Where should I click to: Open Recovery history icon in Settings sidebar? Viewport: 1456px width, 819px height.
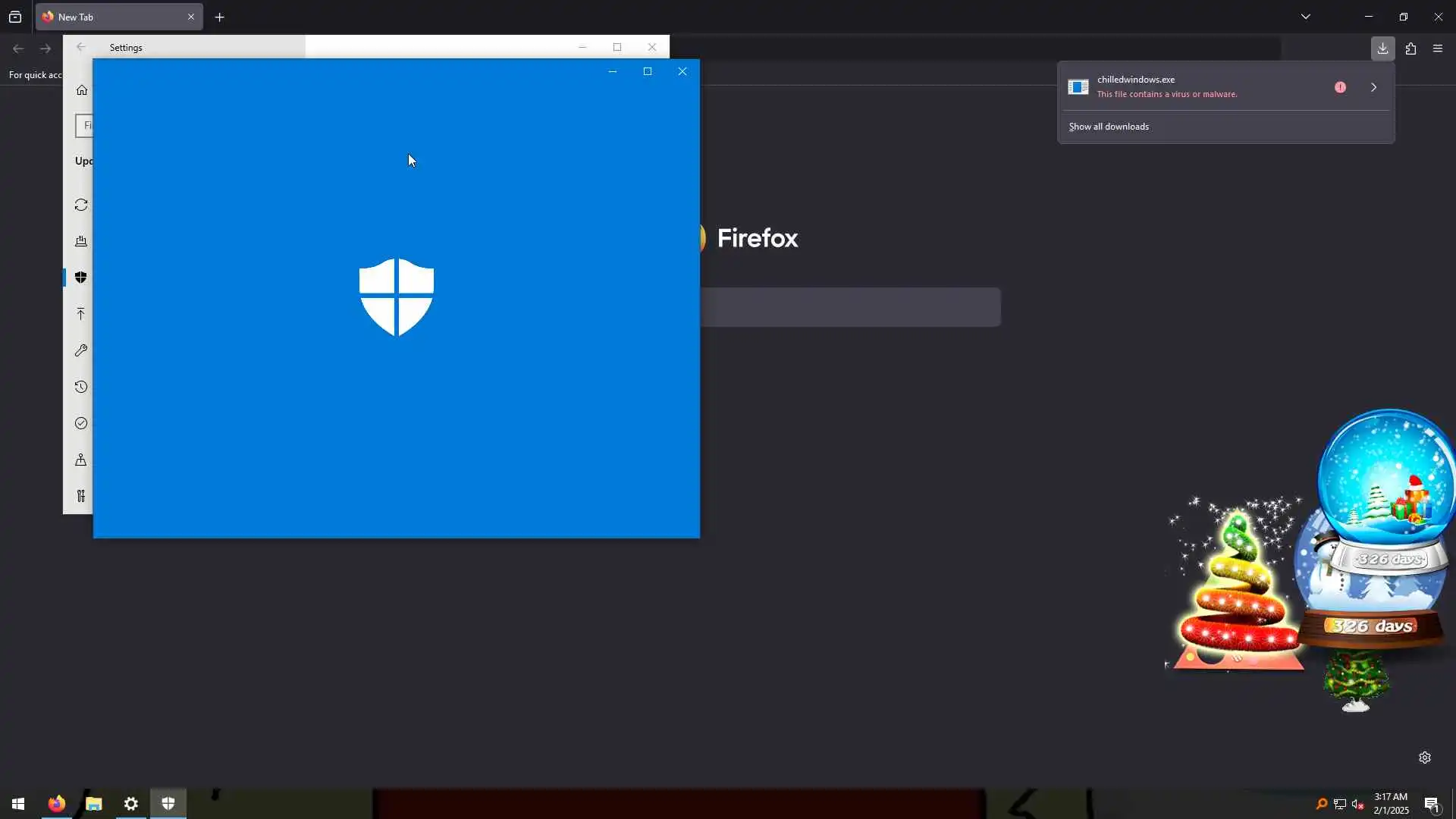pos(81,387)
